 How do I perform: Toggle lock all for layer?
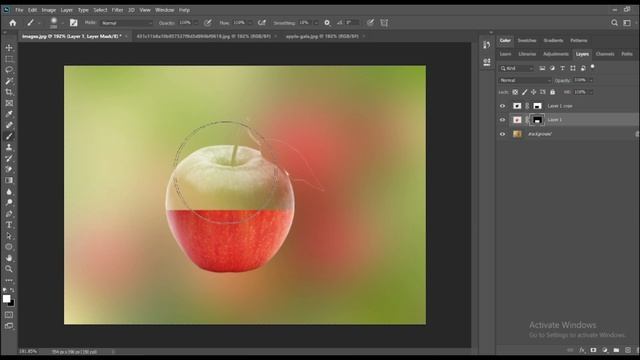click(x=553, y=92)
